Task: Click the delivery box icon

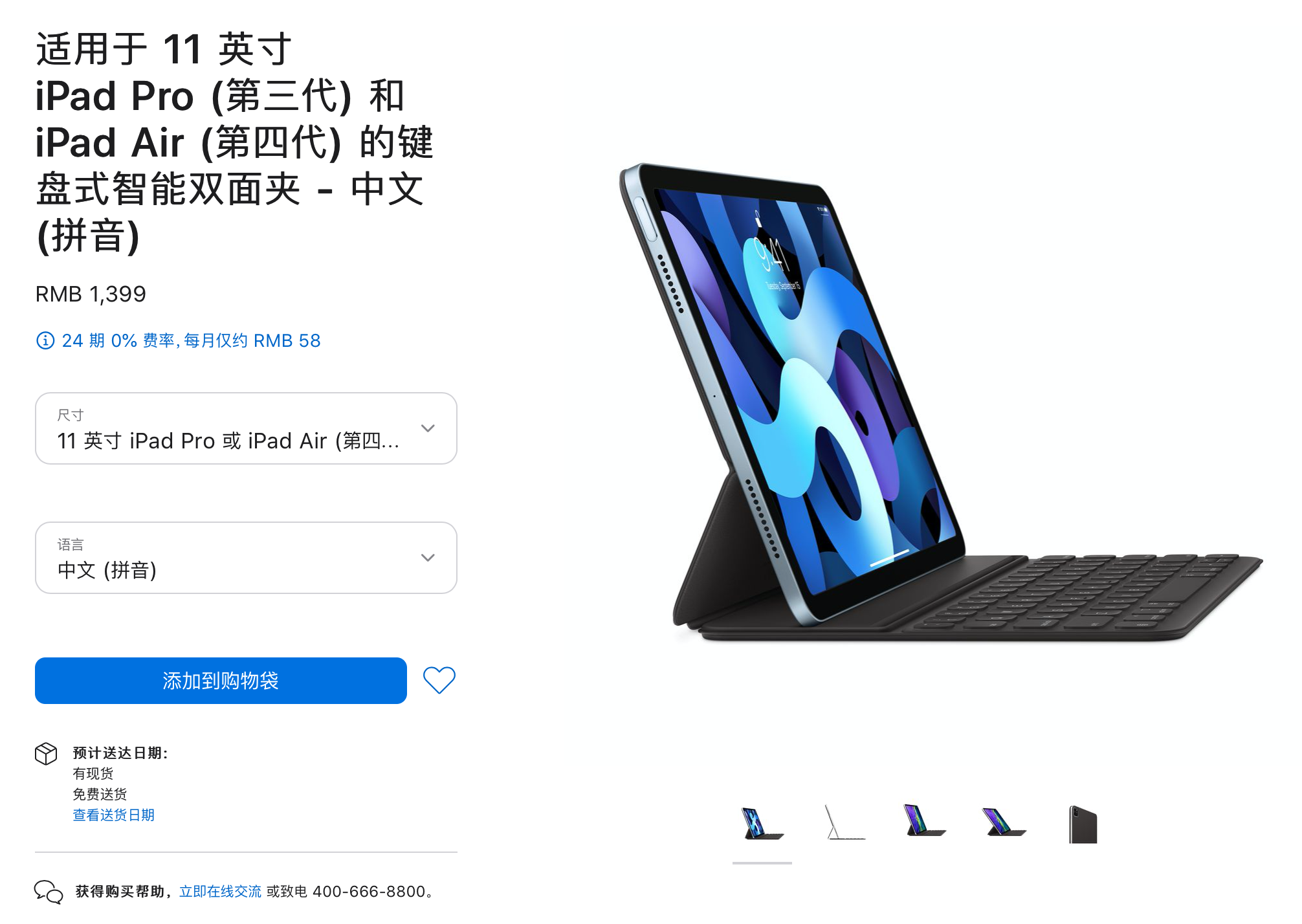Action: [x=46, y=754]
